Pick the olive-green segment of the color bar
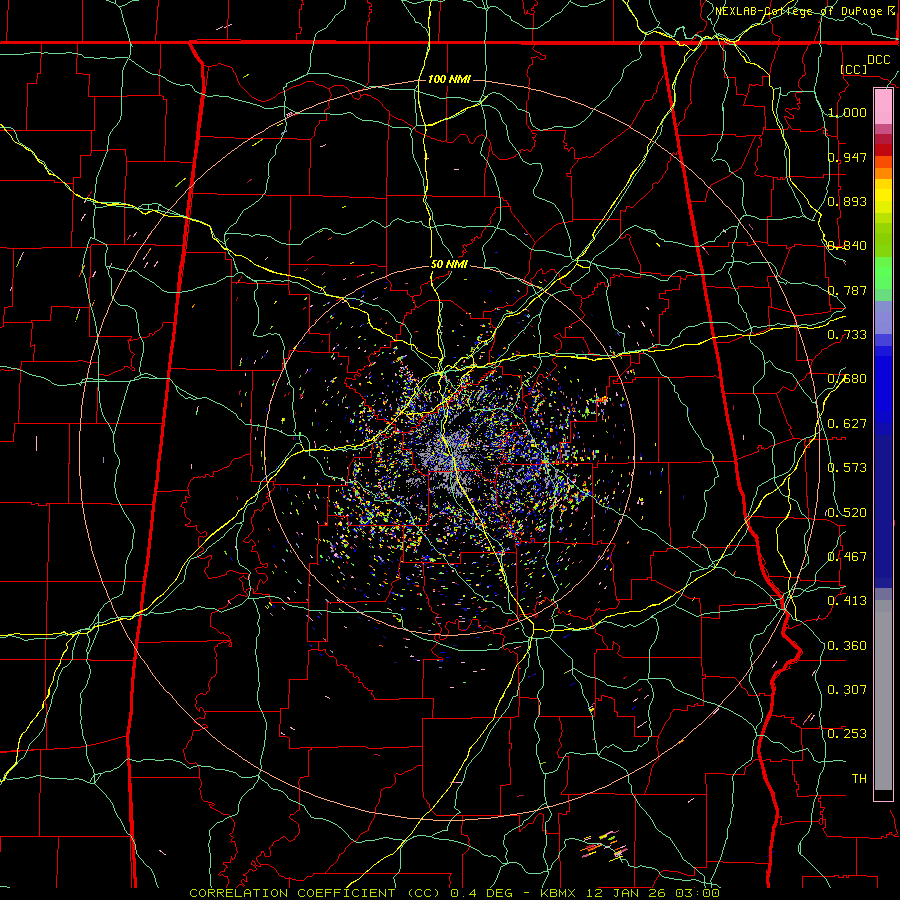The height and width of the screenshot is (900, 900). [883, 239]
